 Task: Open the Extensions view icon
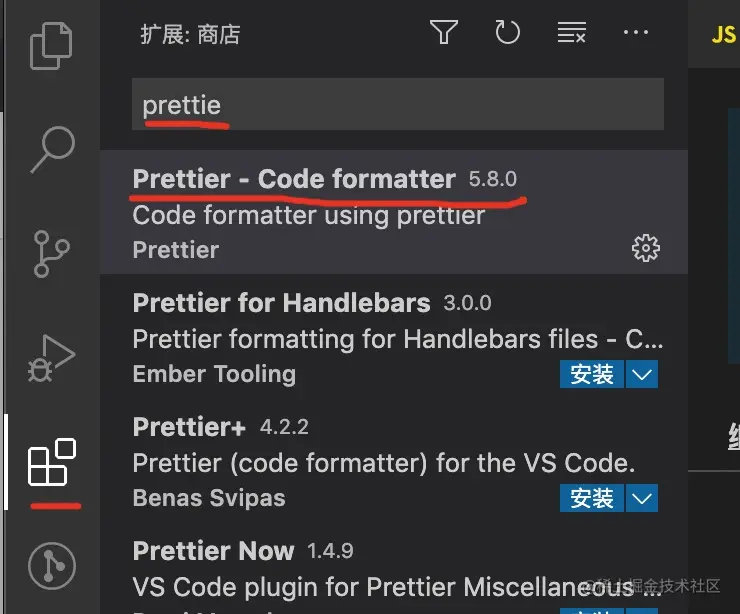click(51, 463)
